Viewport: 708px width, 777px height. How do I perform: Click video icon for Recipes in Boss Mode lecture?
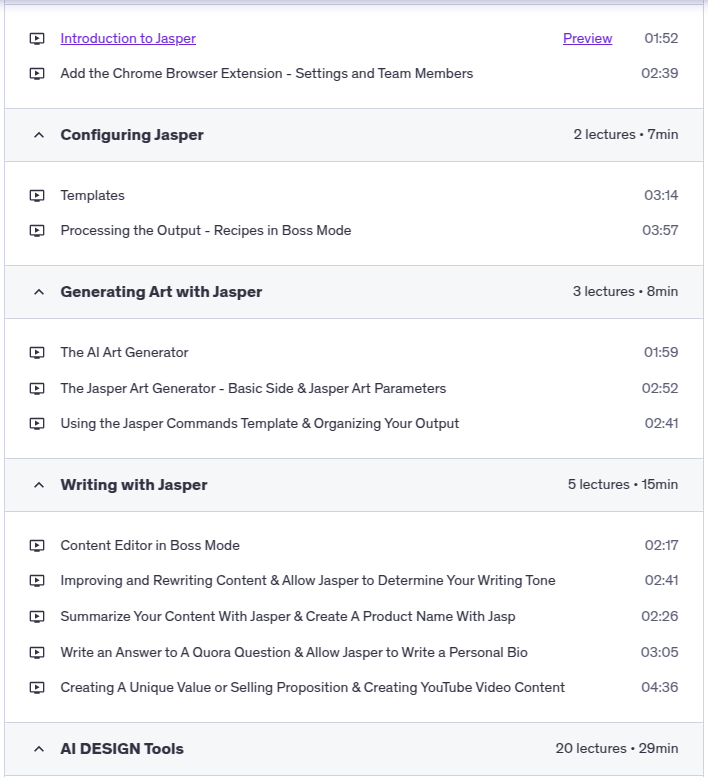[x=37, y=231]
